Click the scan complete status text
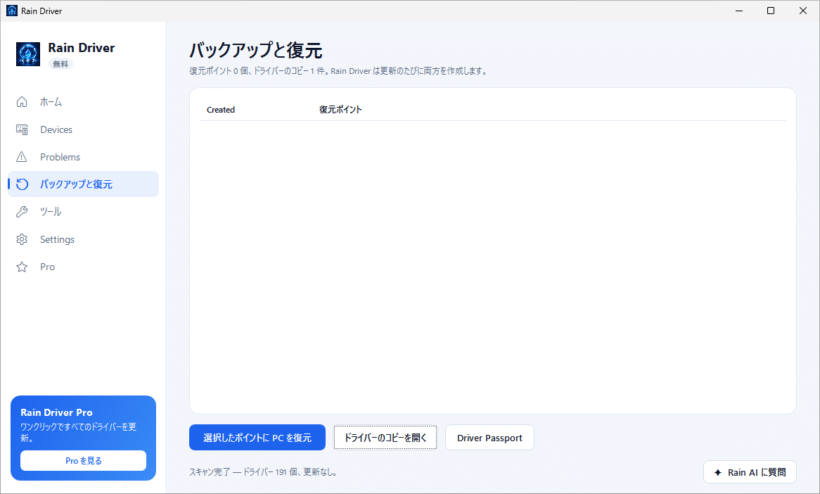The width and height of the screenshot is (820, 494). (x=264, y=472)
